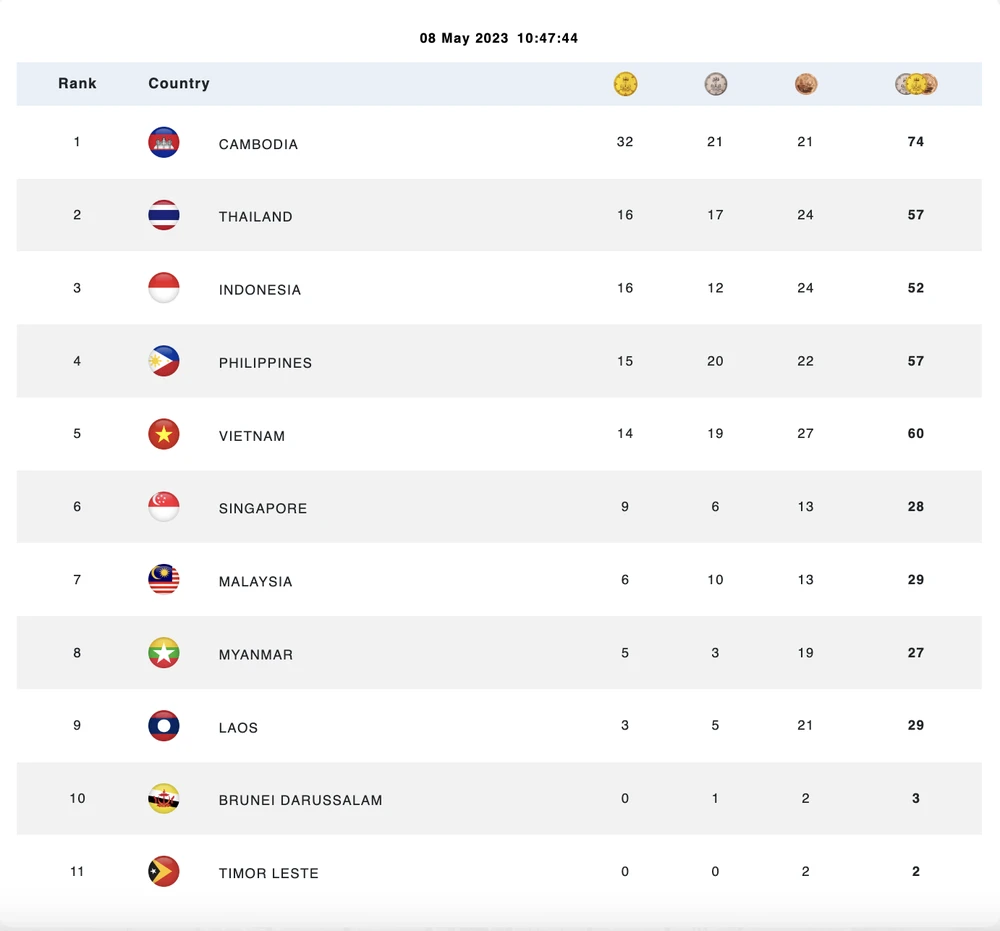
Task: Click the Laos flag icon
Action: pyautogui.click(x=164, y=726)
